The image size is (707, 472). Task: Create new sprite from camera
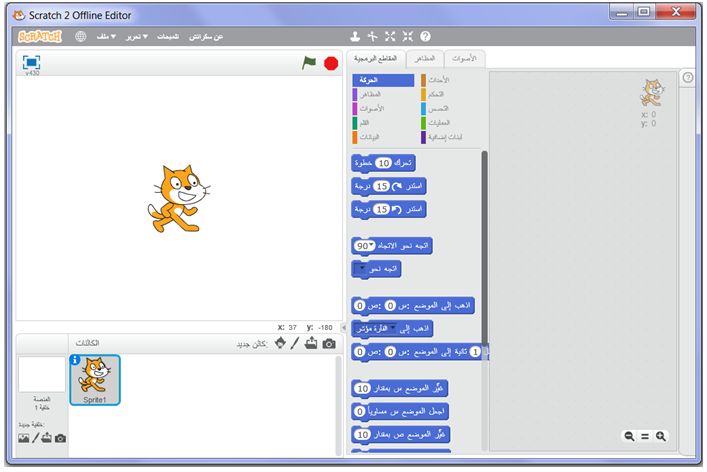[x=329, y=344]
